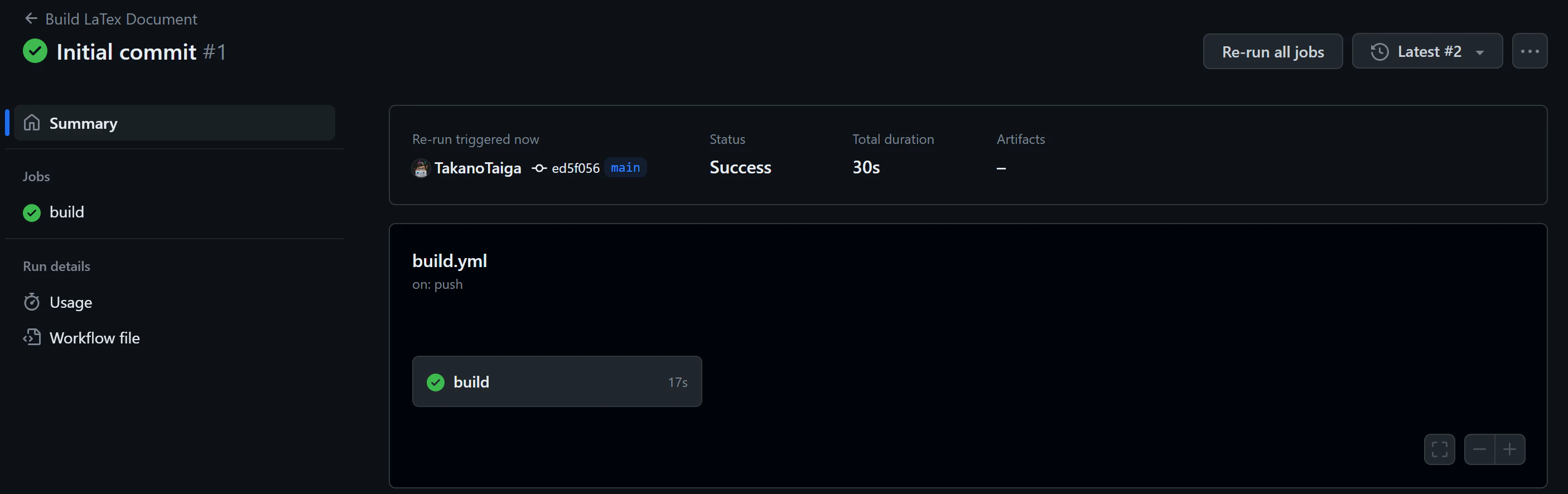Click the sidebar build job success icon
The height and width of the screenshot is (494, 1568).
click(32, 212)
